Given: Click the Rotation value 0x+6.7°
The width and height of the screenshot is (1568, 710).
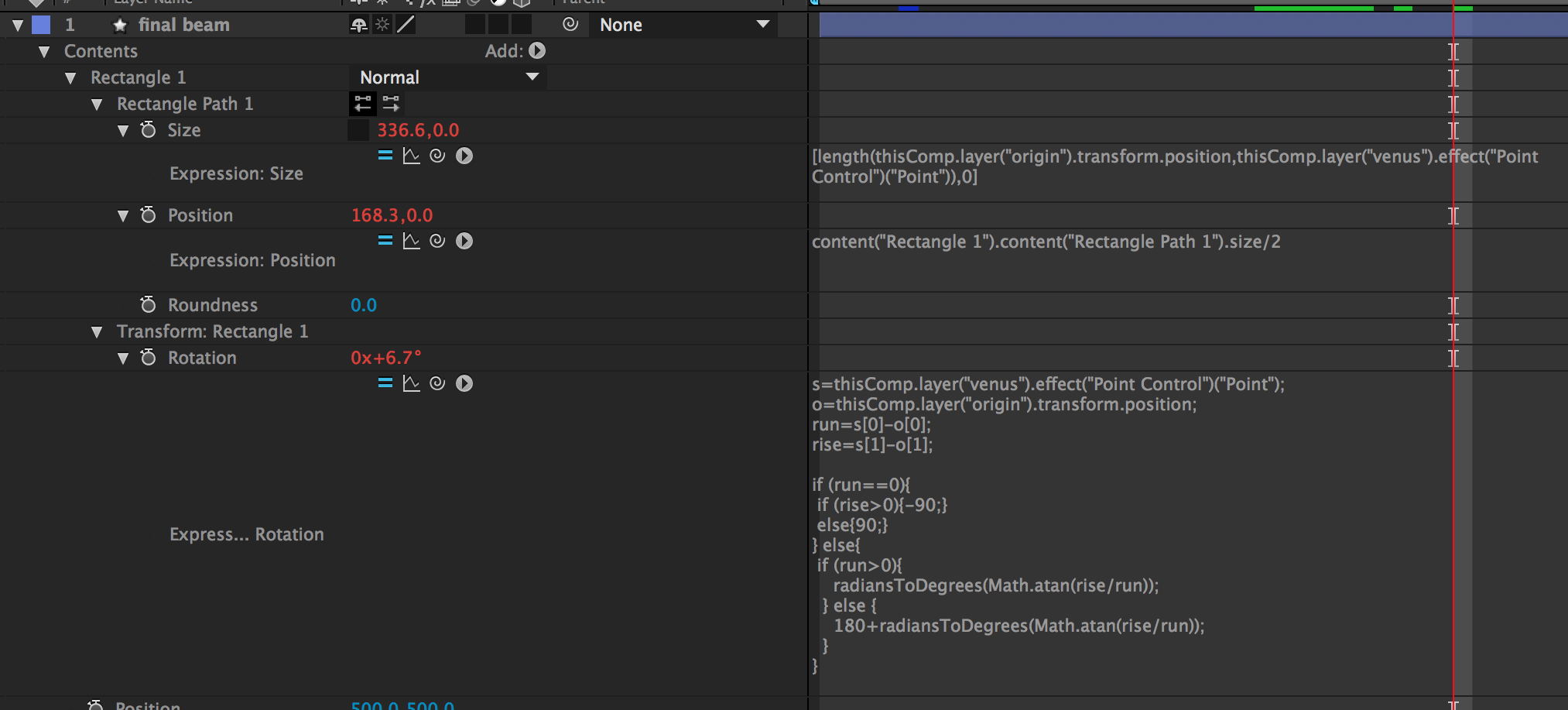Looking at the screenshot, I should (x=386, y=358).
